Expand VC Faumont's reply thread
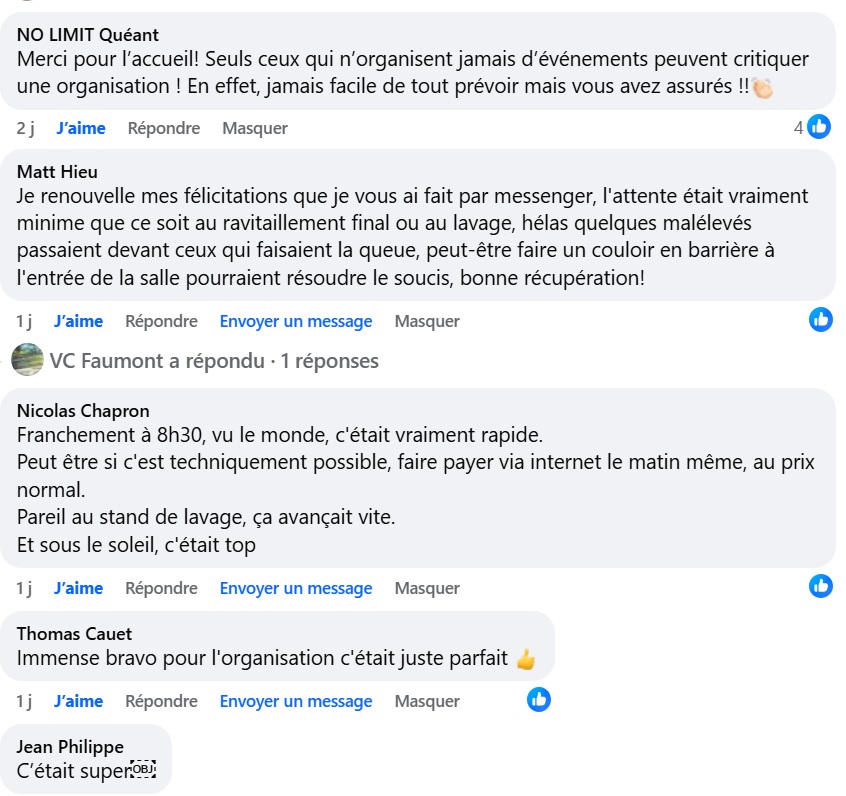Image resolution: width=846 pixels, height=796 pixels. [214, 361]
